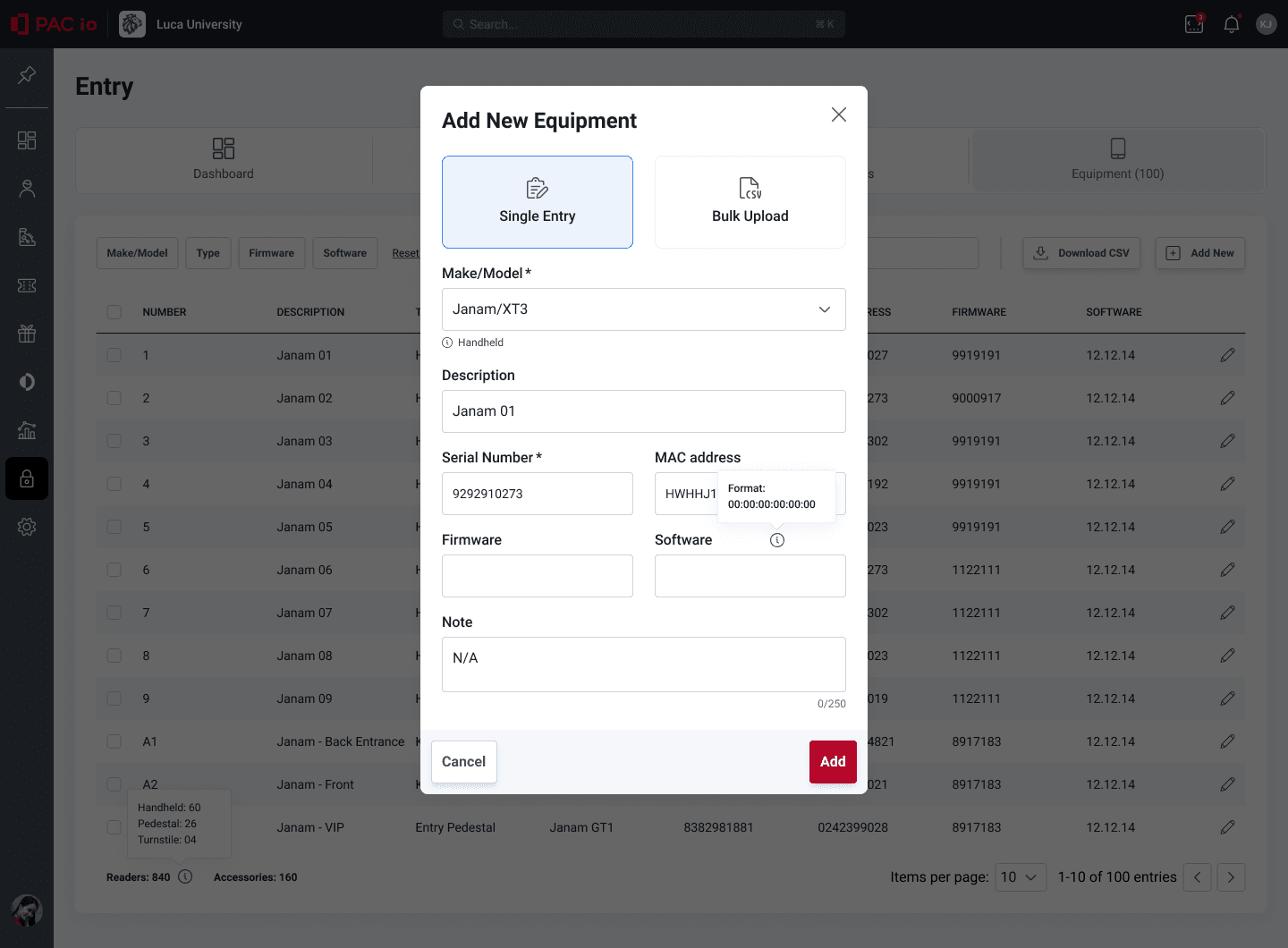This screenshot has height=948, width=1288.
Task: Click the KJ user avatar
Action: (x=1266, y=24)
